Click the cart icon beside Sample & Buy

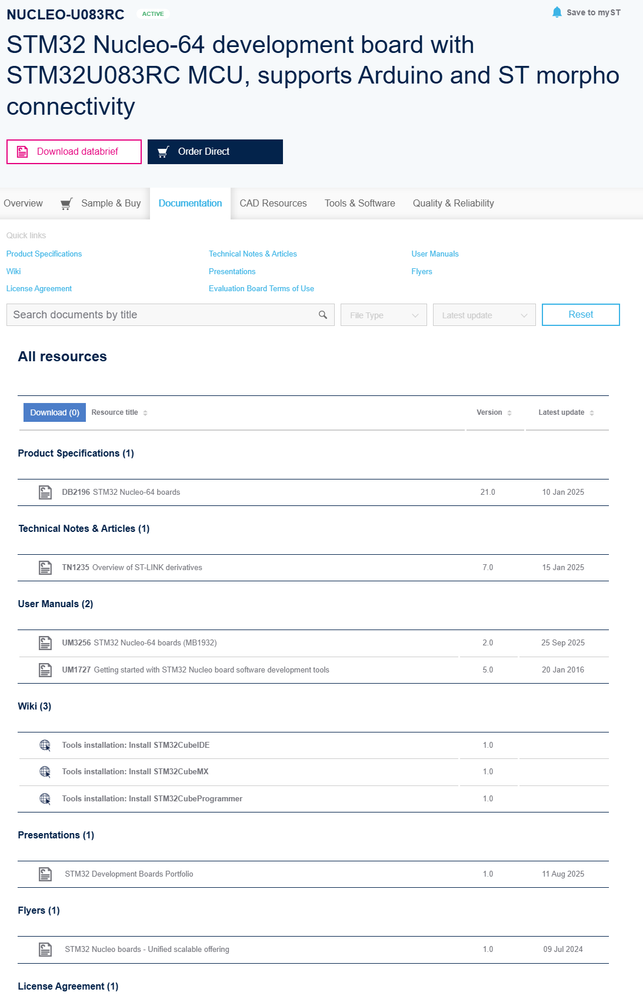[x=66, y=204]
